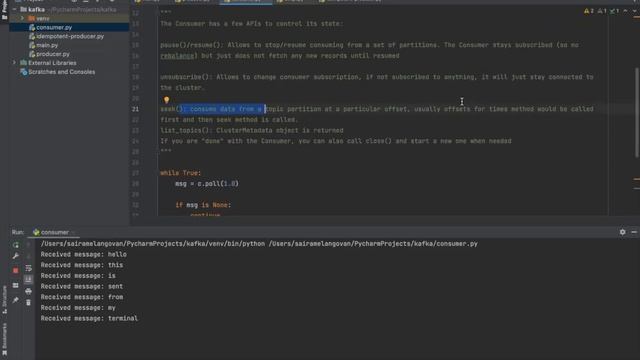Click the kafka project root name
This screenshot has width=640, height=360.
click(x=36, y=9)
